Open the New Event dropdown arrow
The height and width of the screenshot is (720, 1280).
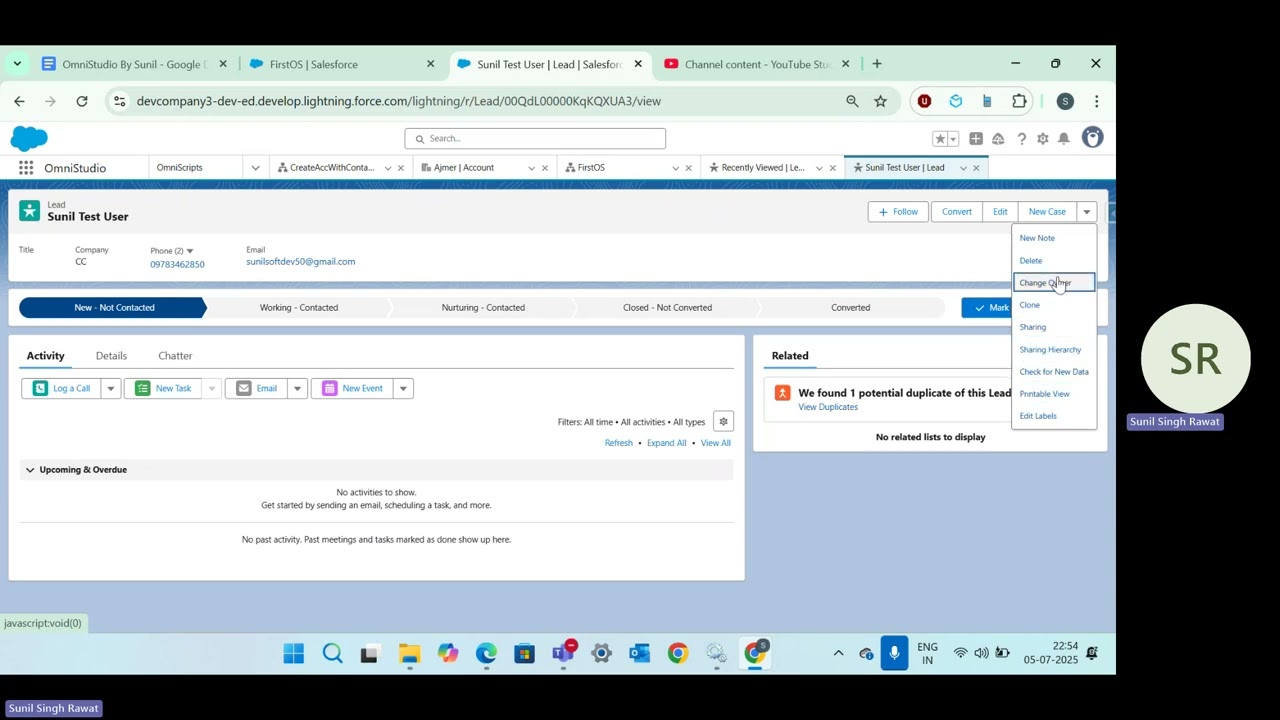pos(403,388)
